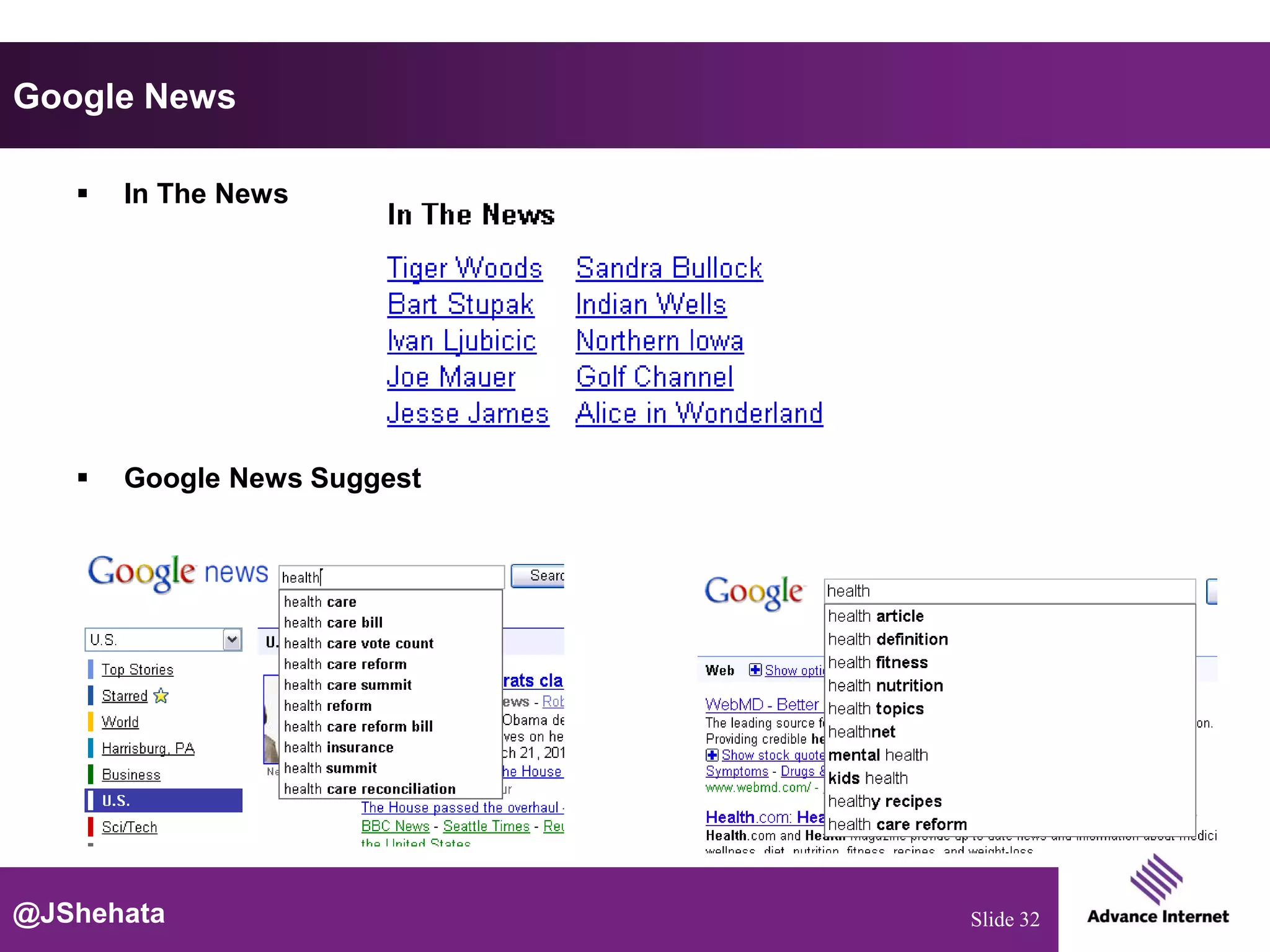Open the BBC News source link
The image size is (1270, 952).
(396, 826)
